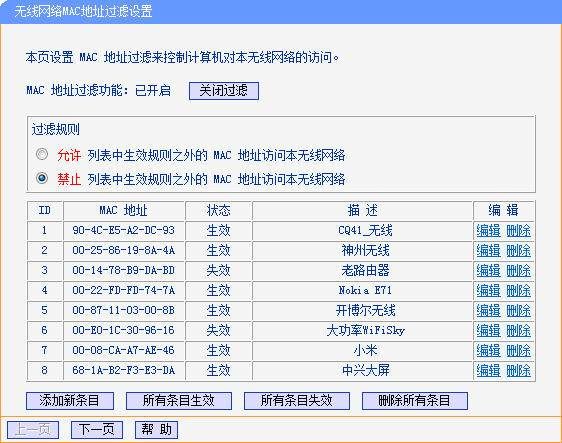Image resolution: width=562 pixels, height=443 pixels.
Task: Edit the 神州无线 entry
Action: pos(488,251)
